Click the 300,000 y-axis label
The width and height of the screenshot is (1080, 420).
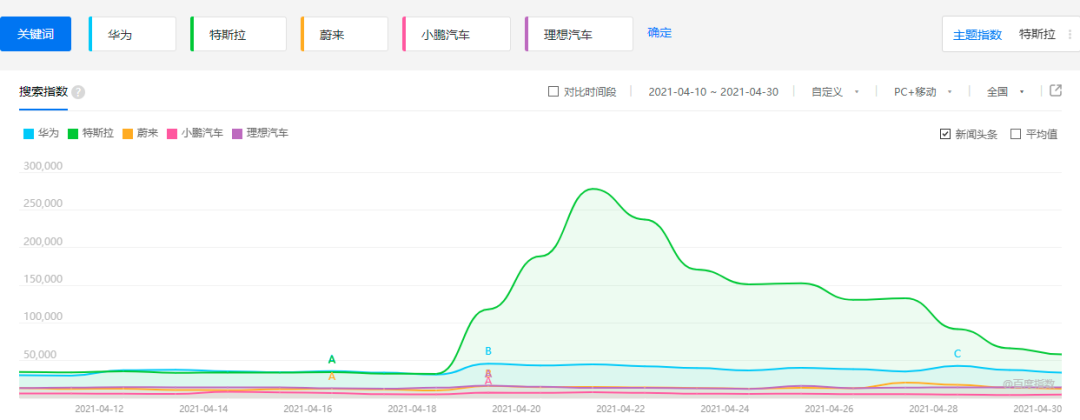point(43,166)
